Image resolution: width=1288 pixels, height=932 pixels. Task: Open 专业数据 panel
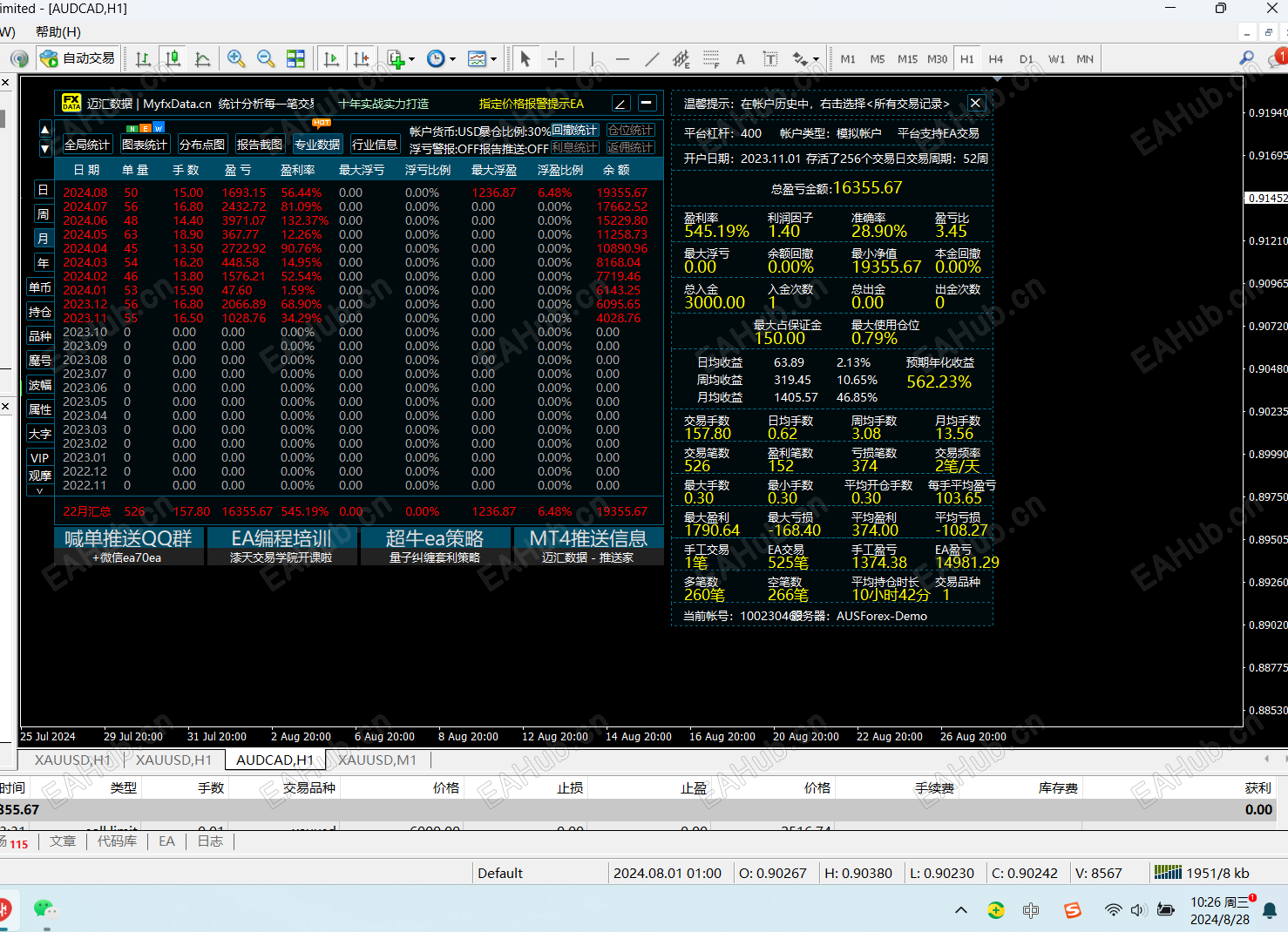[x=317, y=145]
